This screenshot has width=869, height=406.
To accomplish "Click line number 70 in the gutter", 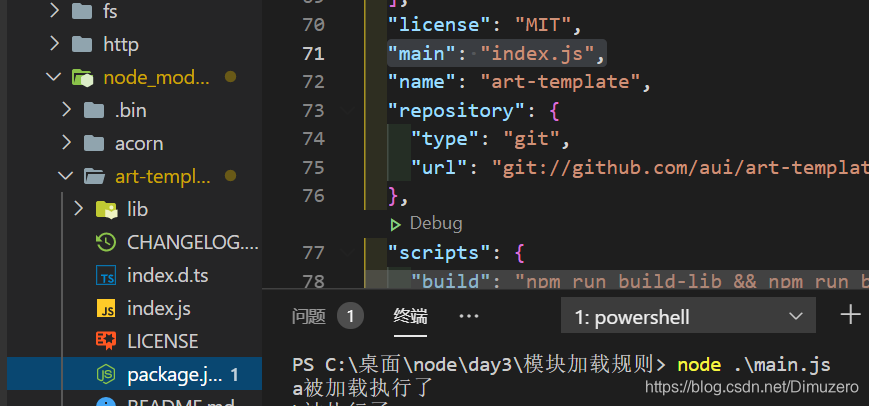I will pos(314,25).
